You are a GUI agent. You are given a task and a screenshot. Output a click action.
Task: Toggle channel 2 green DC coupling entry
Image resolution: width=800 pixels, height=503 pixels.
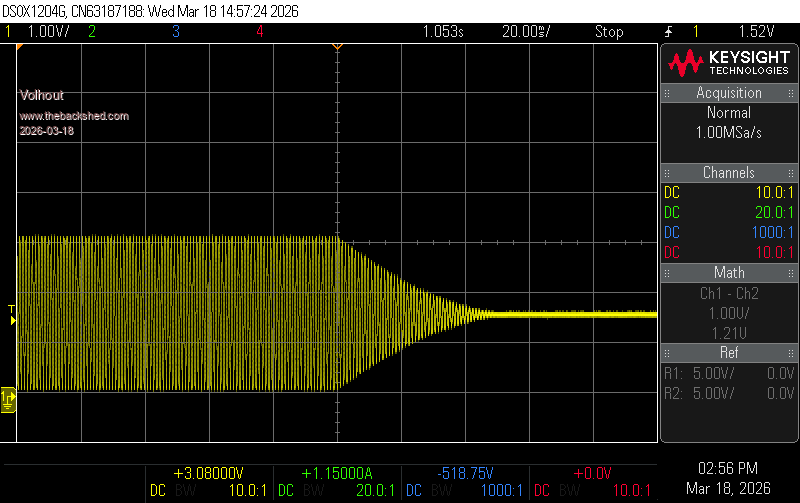tap(672, 212)
